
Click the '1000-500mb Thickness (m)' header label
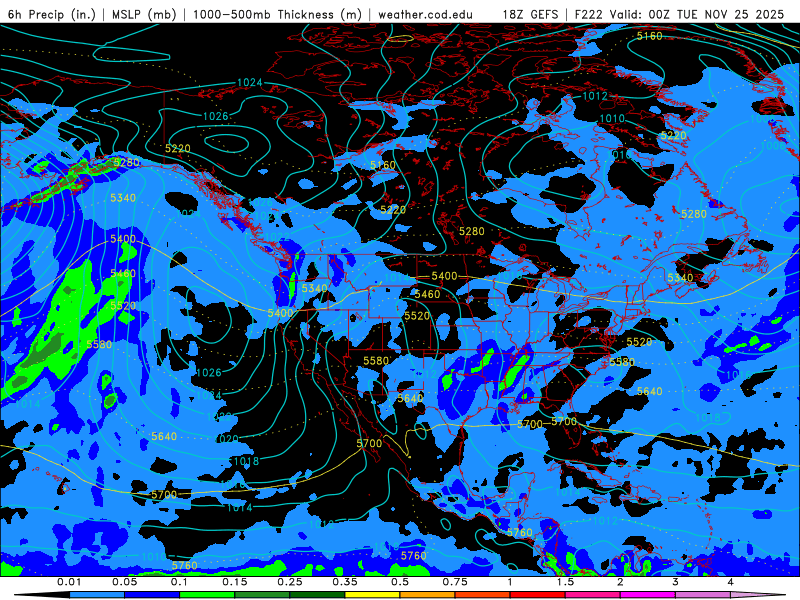277,14
